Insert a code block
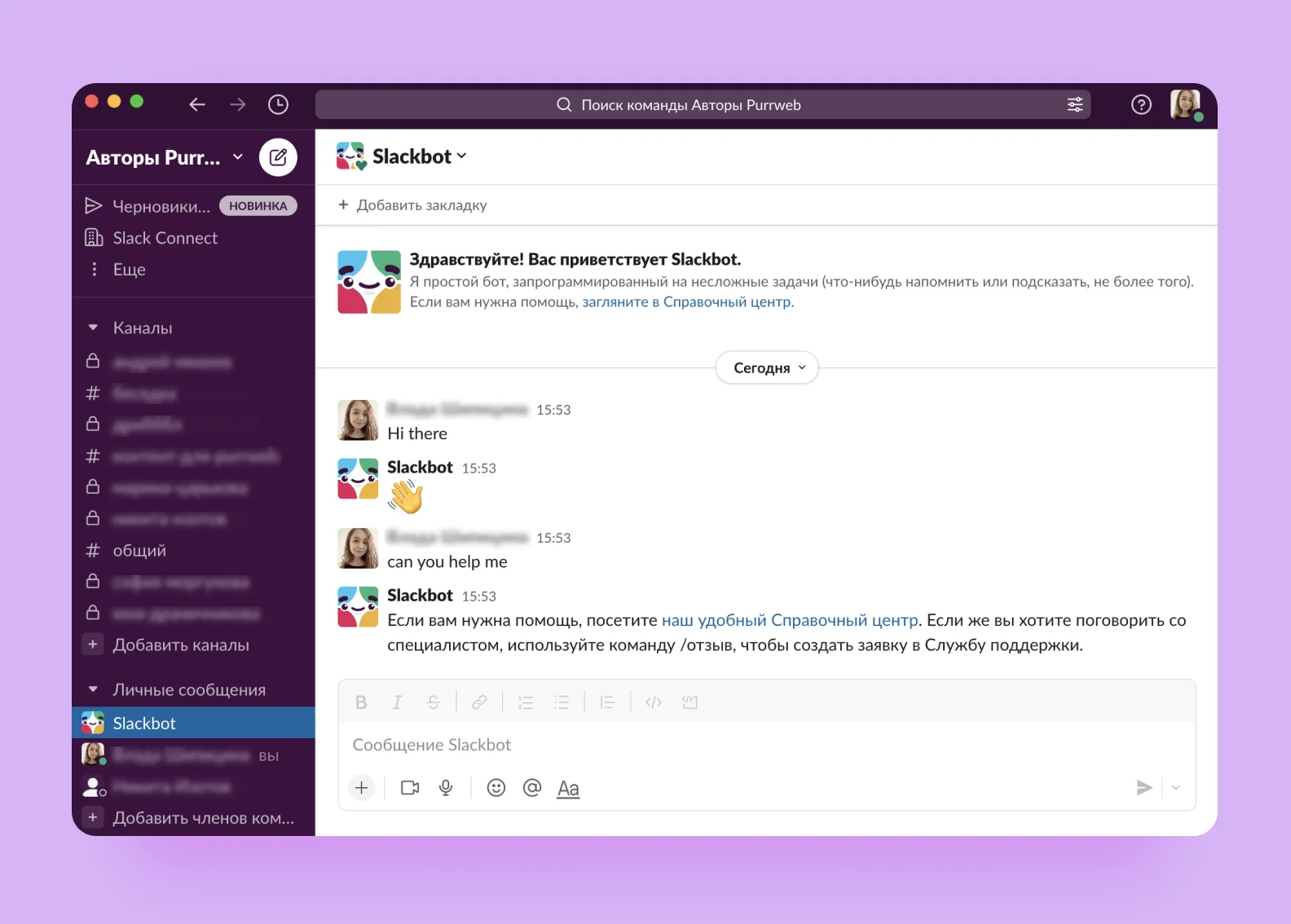 coord(690,702)
